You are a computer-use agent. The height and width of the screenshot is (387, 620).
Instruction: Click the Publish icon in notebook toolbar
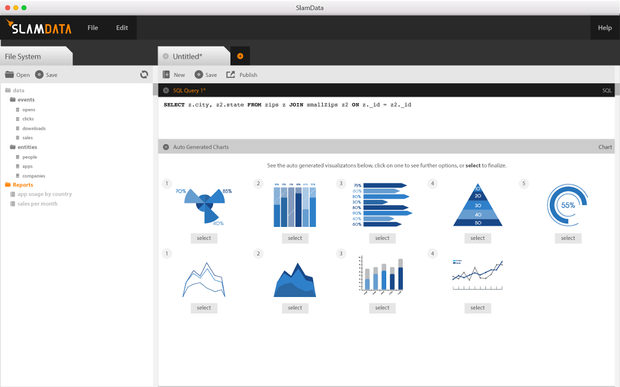pos(230,74)
